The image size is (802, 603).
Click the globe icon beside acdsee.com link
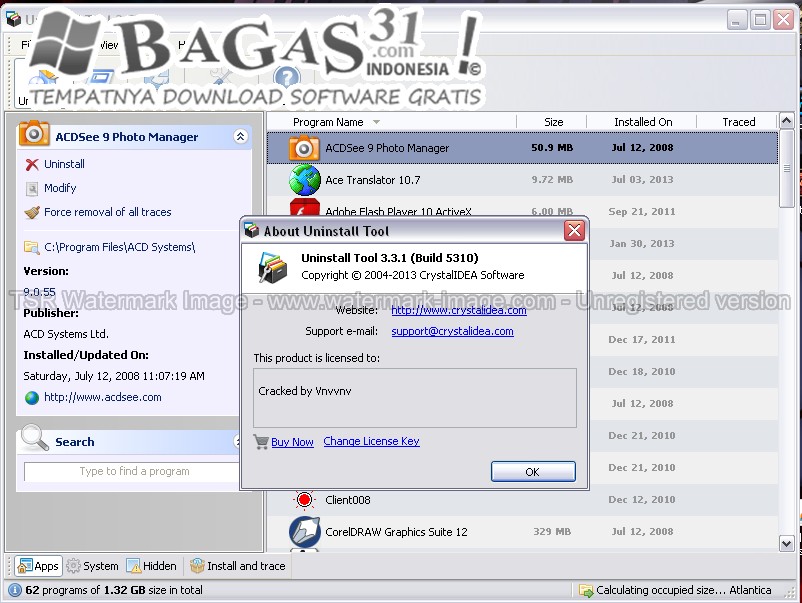[32, 397]
